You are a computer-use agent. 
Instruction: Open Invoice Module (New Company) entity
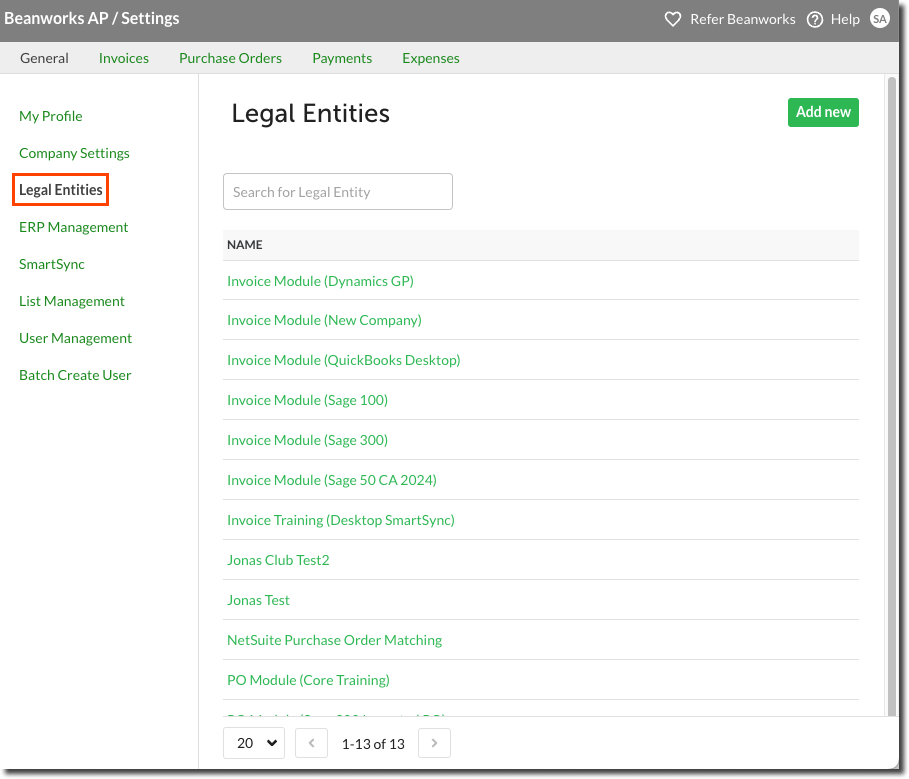point(324,320)
